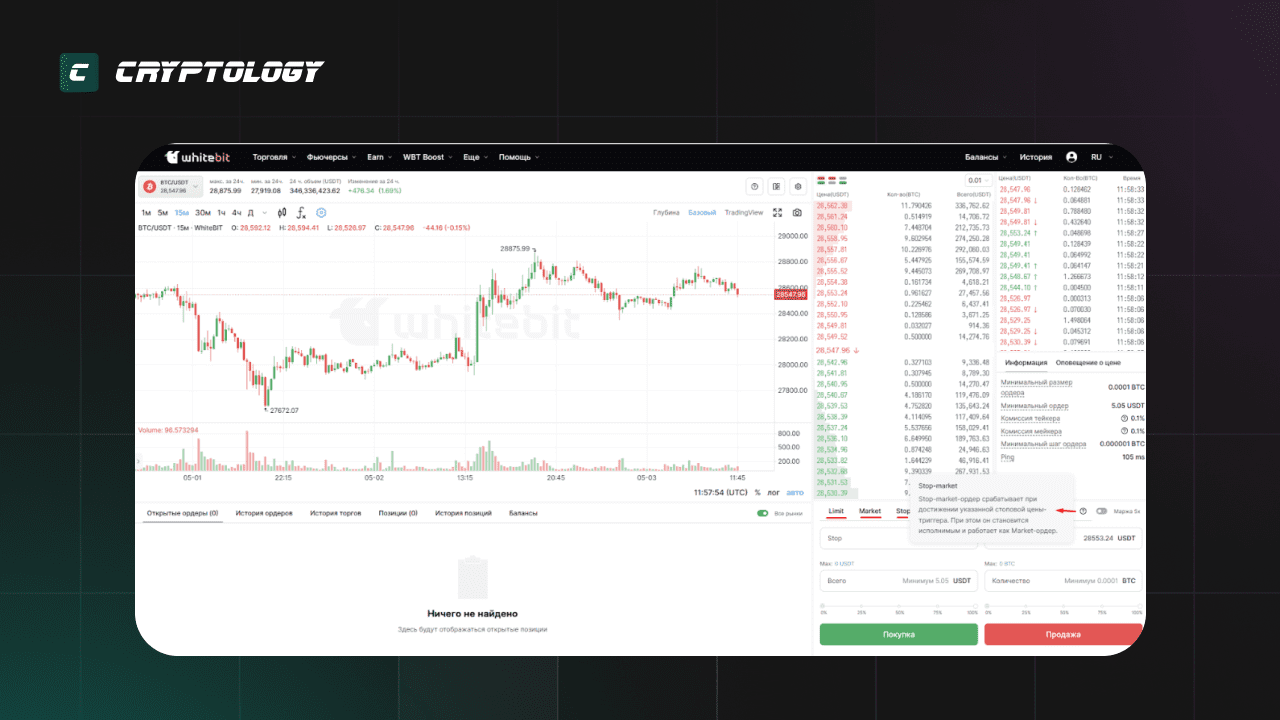The width and height of the screenshot is (1280, 720).
Task: Toggle percent scale on chart
Action: pyautogui.click(x=757, y=492)
